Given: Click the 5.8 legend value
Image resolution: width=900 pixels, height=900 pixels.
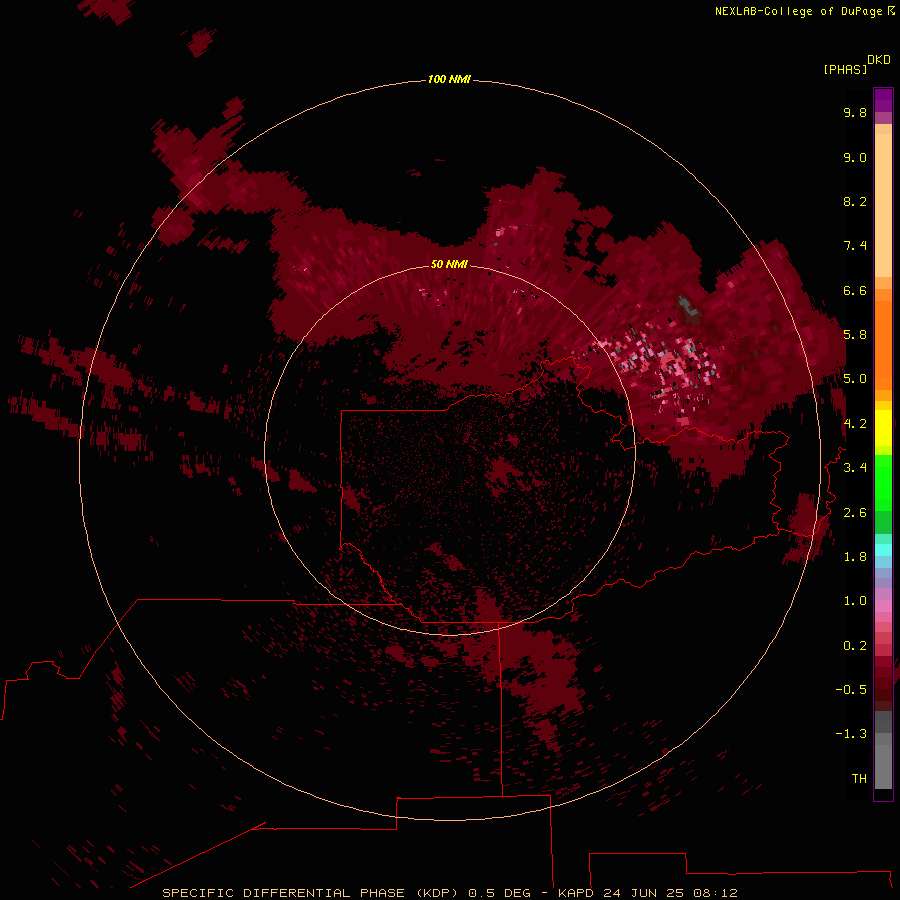Looking at the screenshot, I should pos(855,335).
